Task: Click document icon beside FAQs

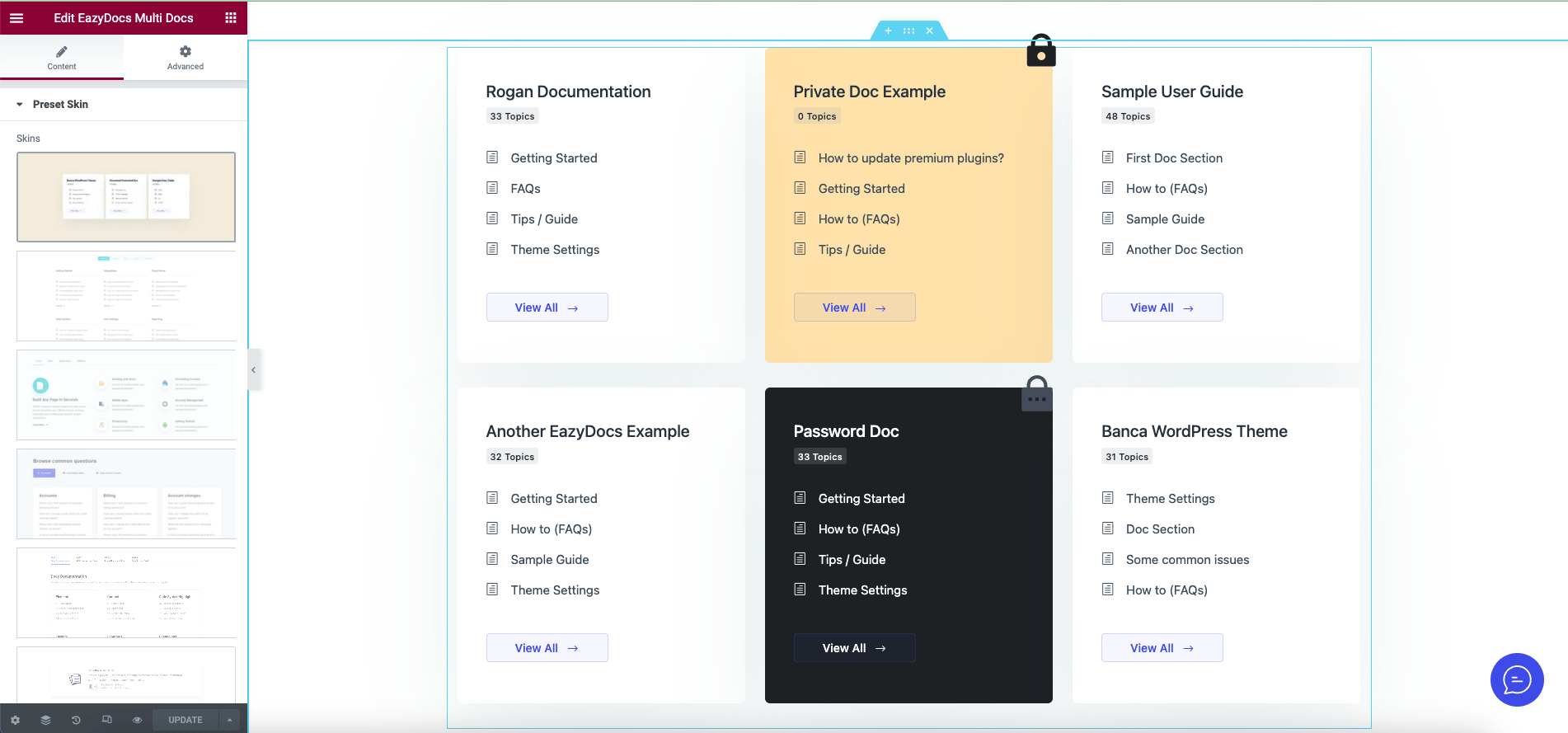Action: tap(492, 188)
